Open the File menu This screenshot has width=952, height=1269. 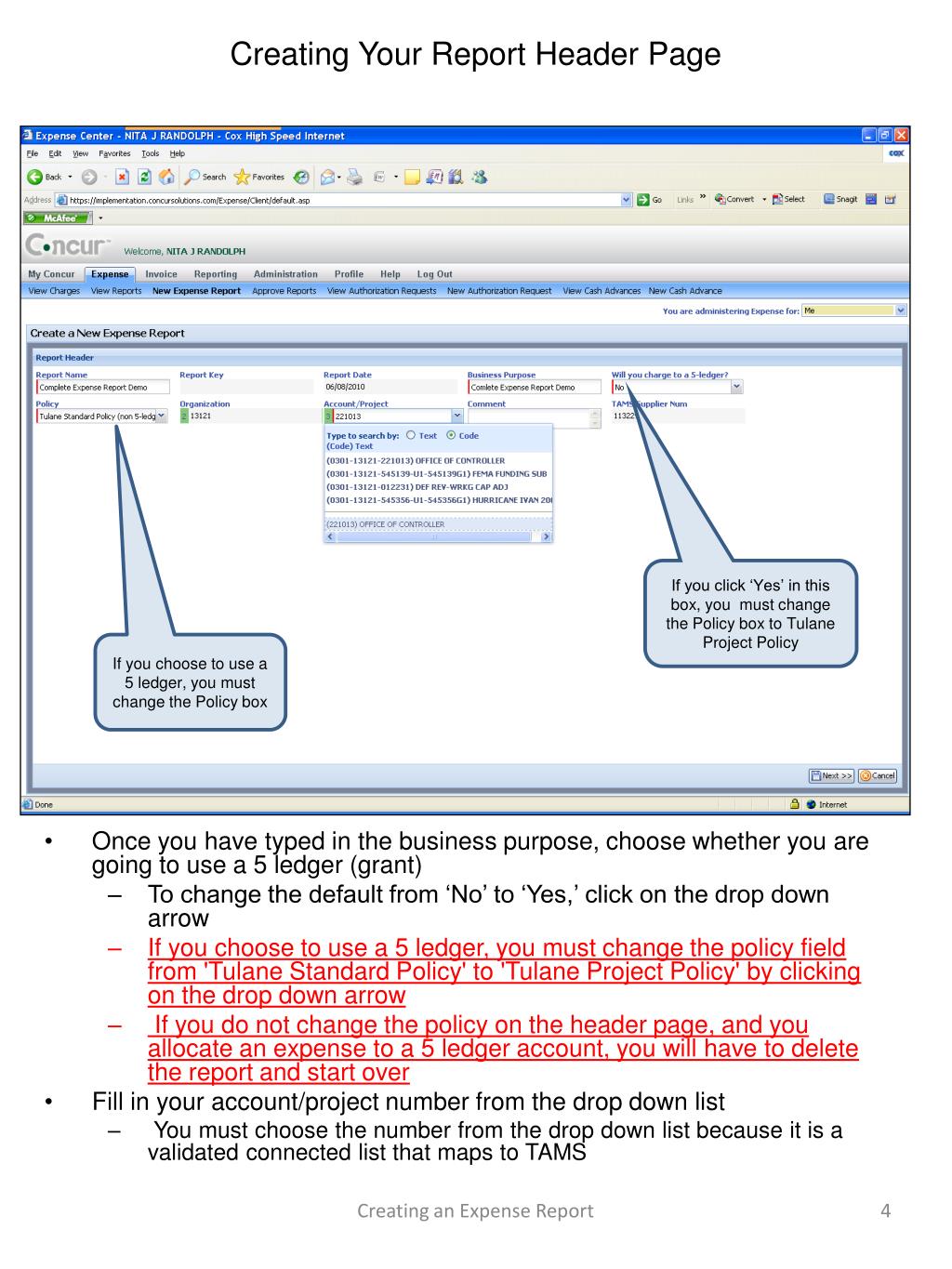[x=33, y=153]
